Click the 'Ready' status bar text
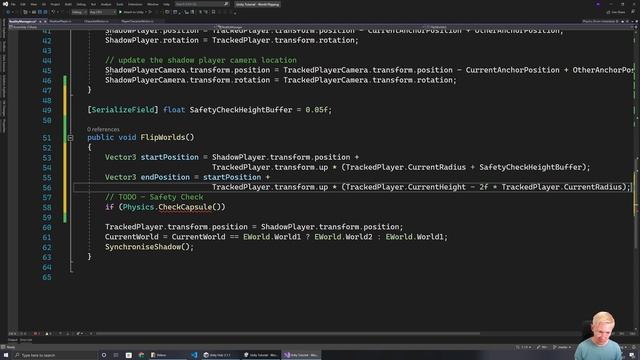The image size is (640, 360). click(x=11, y=347)
